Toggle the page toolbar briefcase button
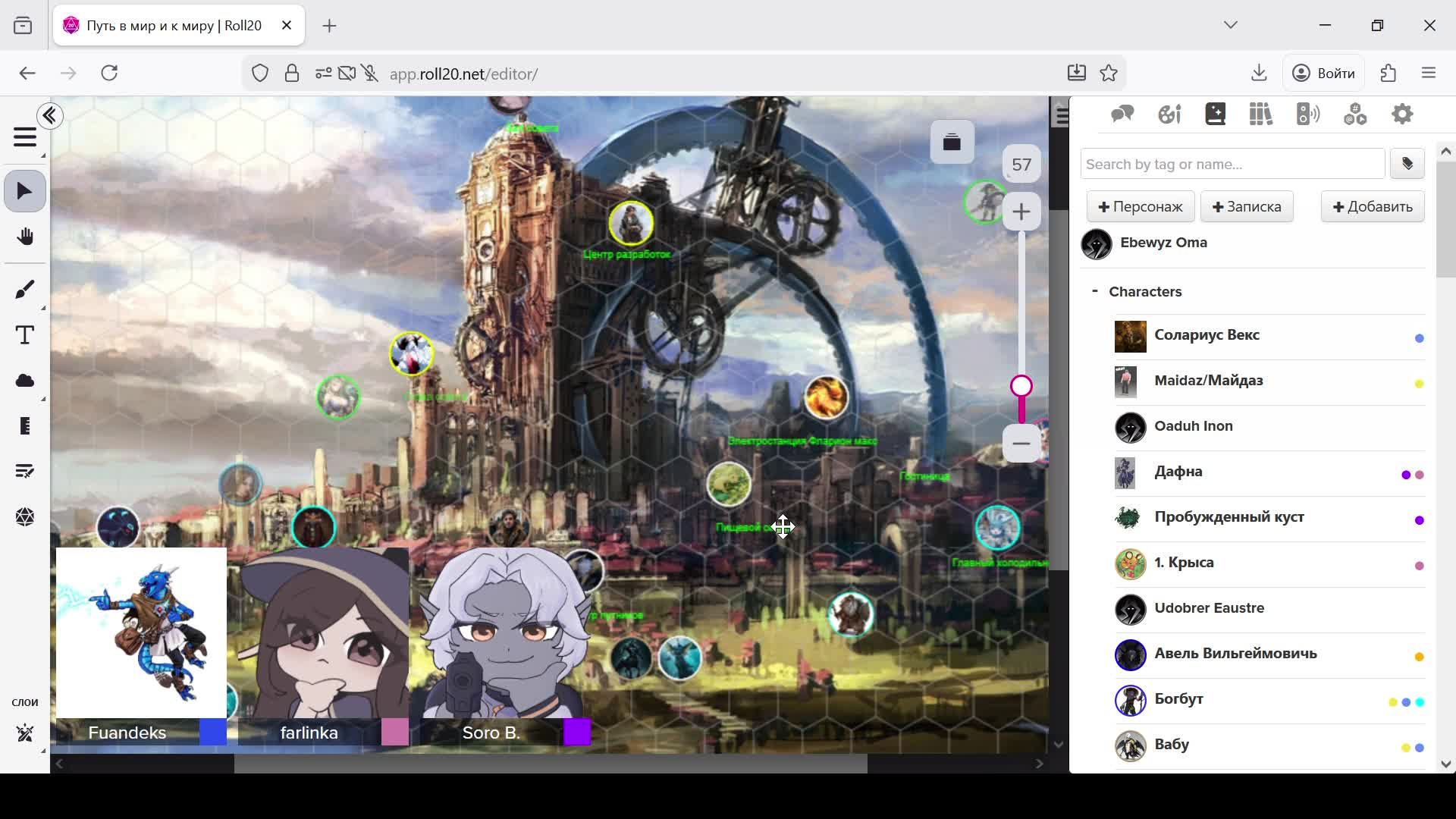The image size is (1456, 819). (952, 142)
